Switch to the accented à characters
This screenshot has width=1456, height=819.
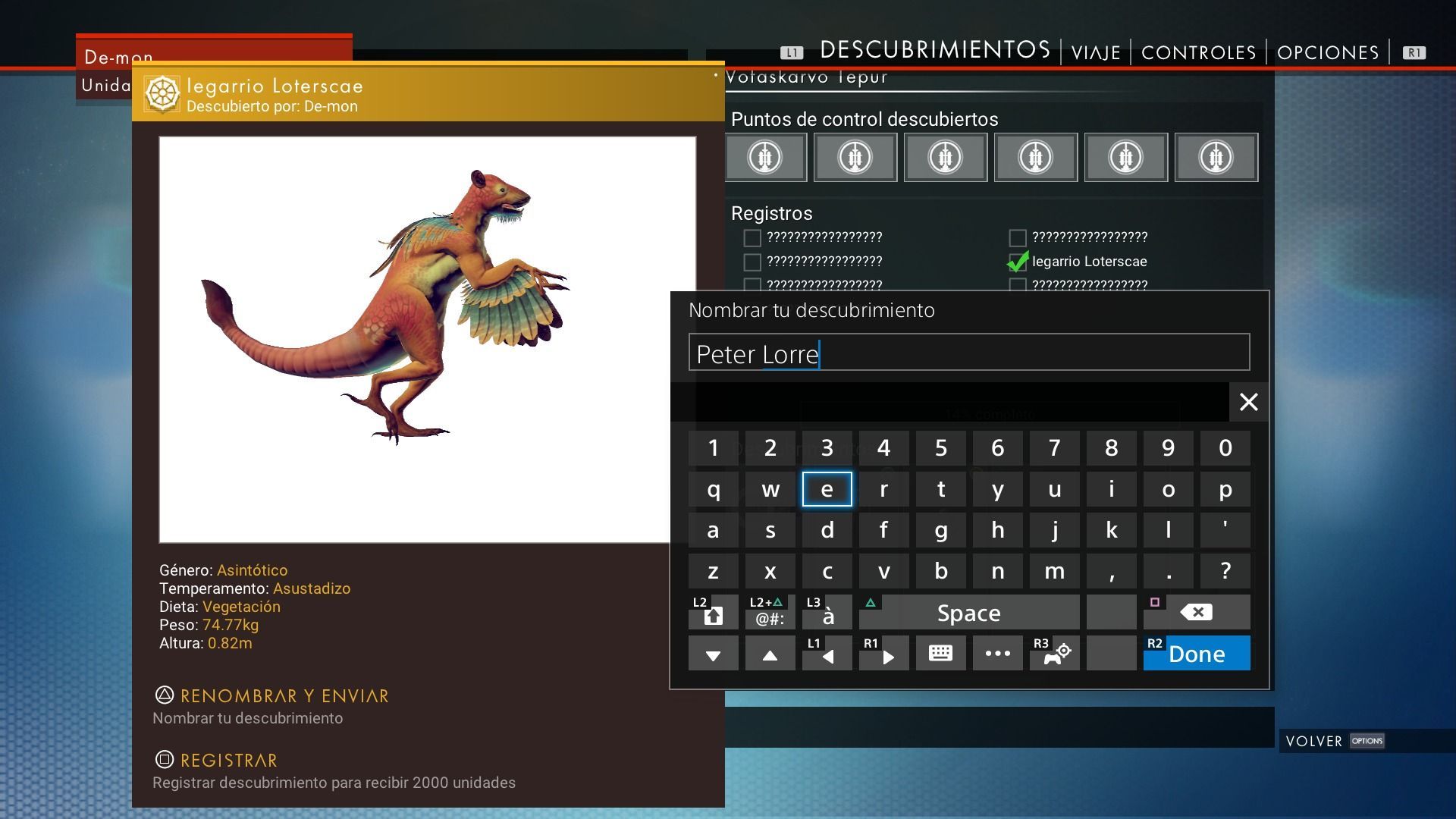[827, 613]
